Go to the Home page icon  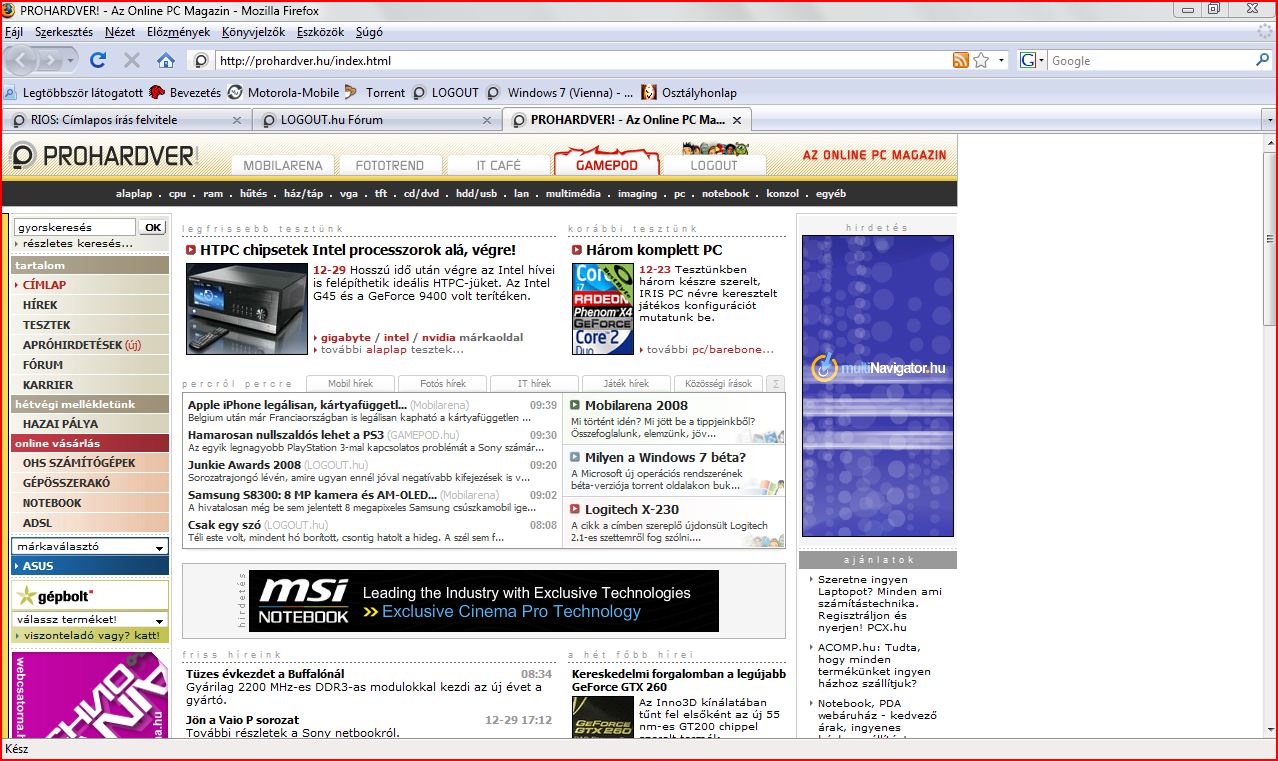point(165,60)
